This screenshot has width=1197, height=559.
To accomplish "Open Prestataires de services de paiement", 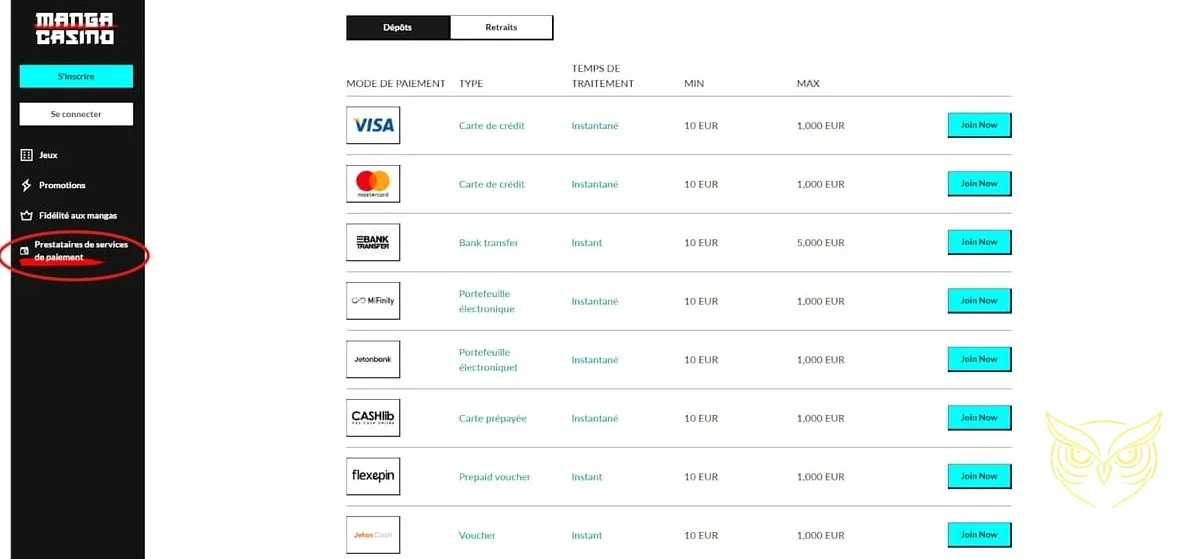I will pos(80,250).
